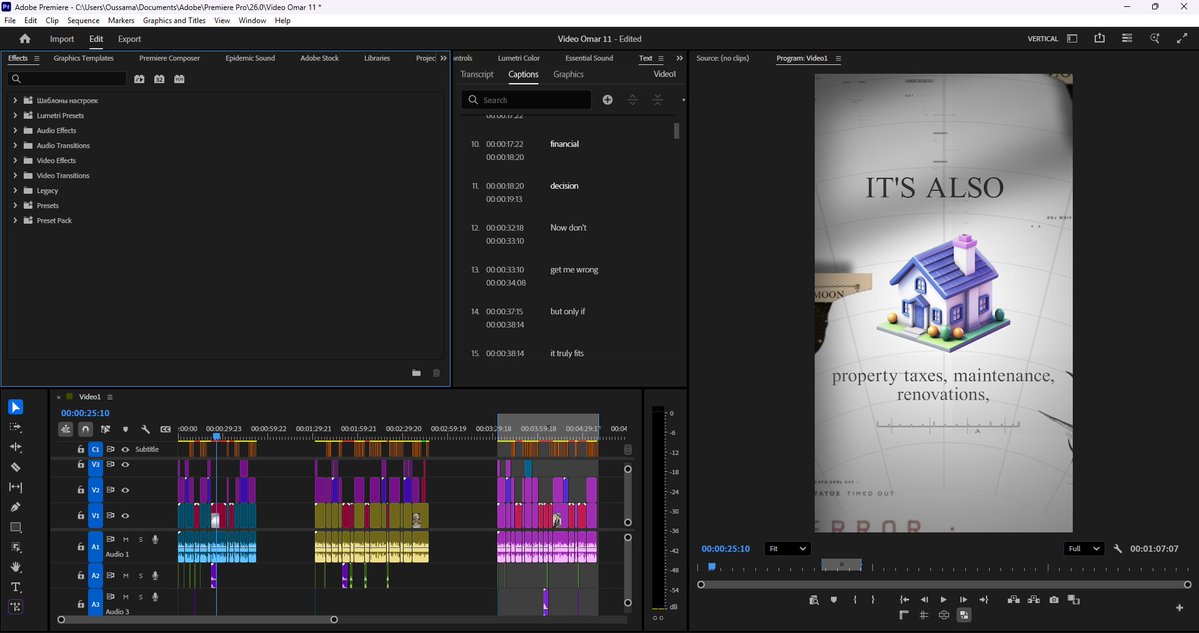Select the Ripple Edit tool
Image resolution: width=1199 pixels, height=633 pixels.
(16, 446)
